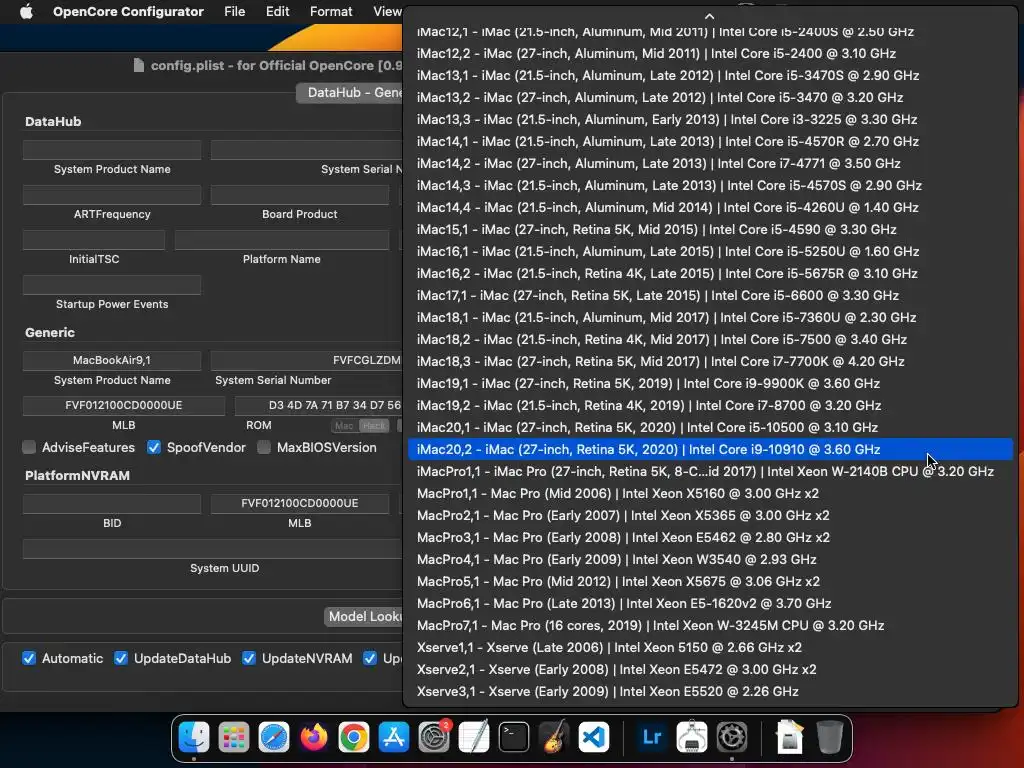Choose iMac13,2 i5-3470 model entry

710,97
